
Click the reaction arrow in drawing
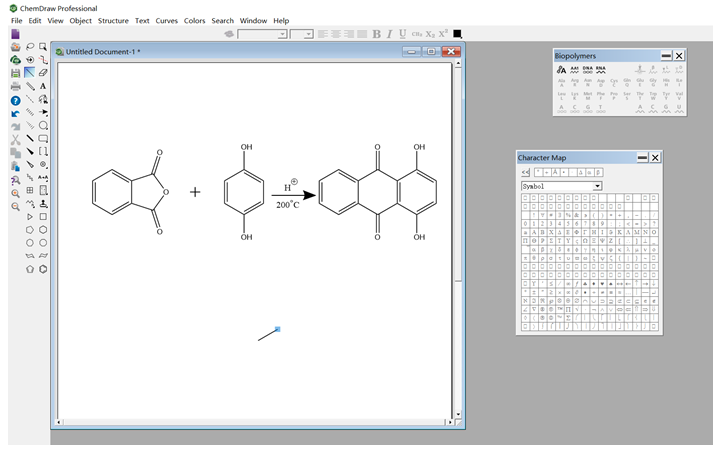pos(293,195)
